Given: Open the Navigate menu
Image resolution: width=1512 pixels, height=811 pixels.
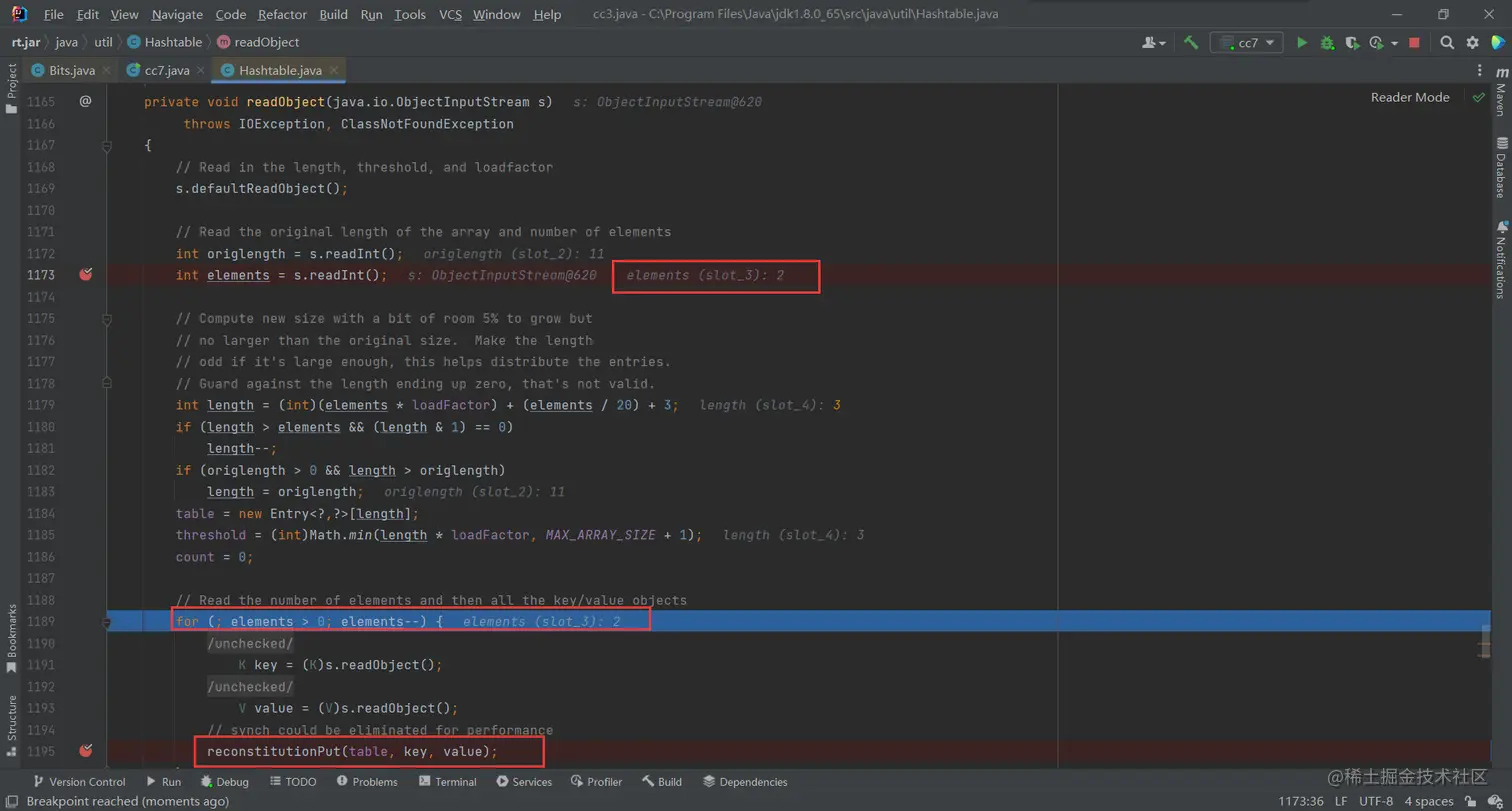Looking at the screenshot, I should point(177,15).
